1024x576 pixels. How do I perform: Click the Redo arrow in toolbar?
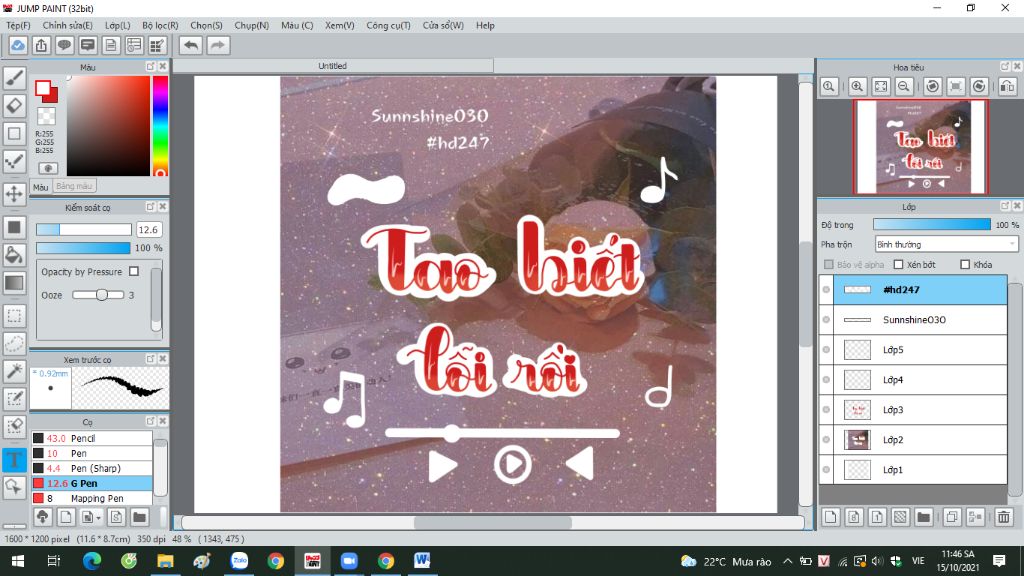click(218, 45)
